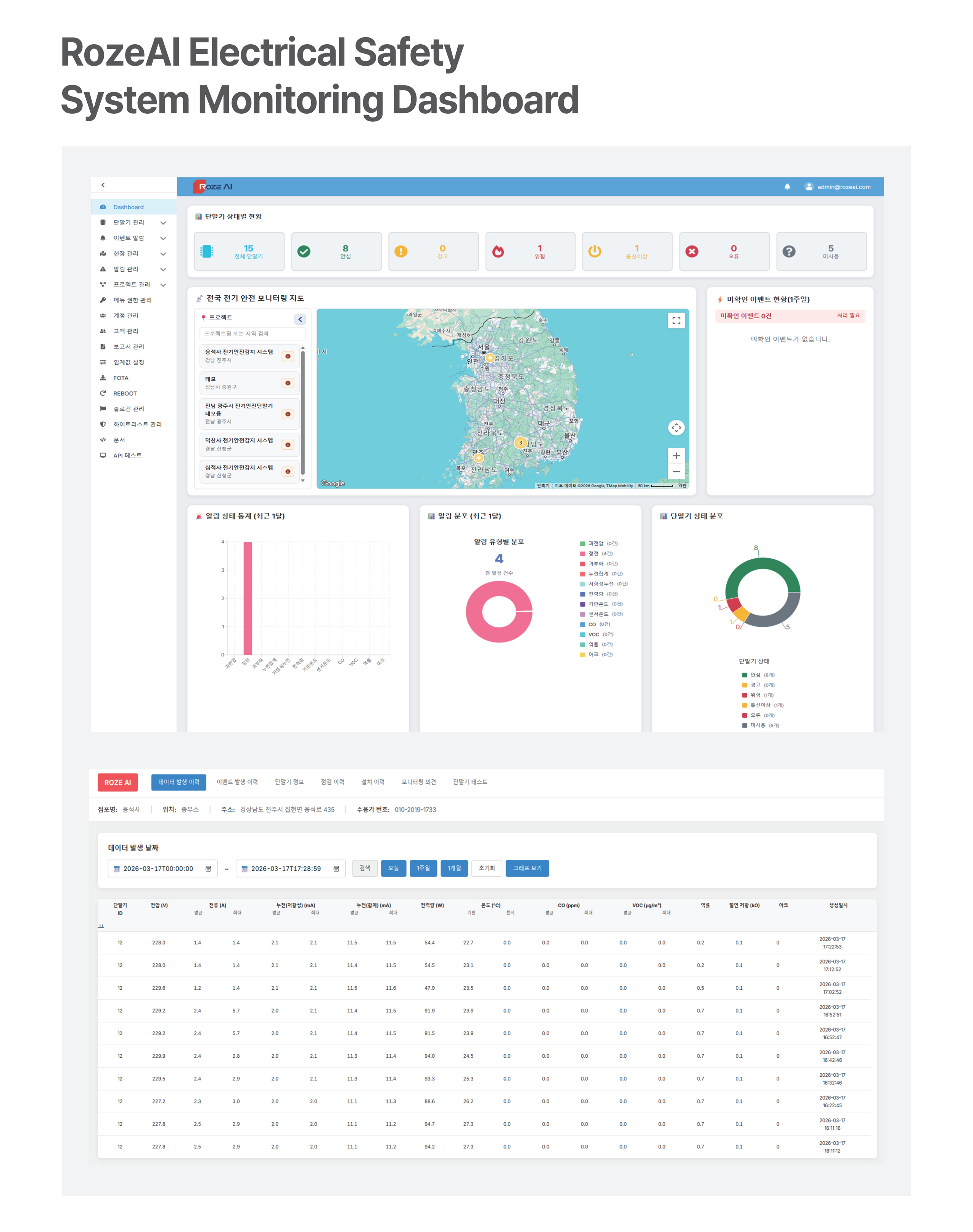
Task: Show info for 심적사 전기안전감지 시스템
Action: 288,471
